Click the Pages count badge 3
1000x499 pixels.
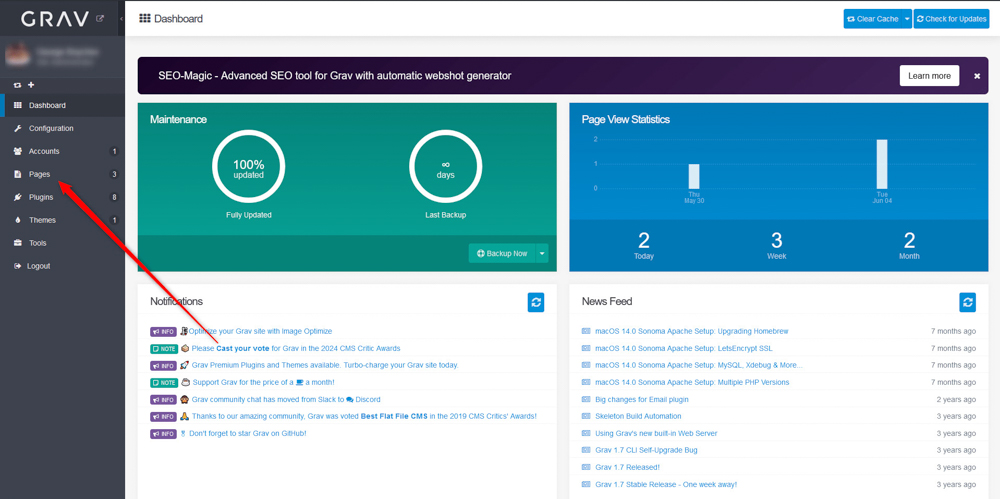(114, 174)
